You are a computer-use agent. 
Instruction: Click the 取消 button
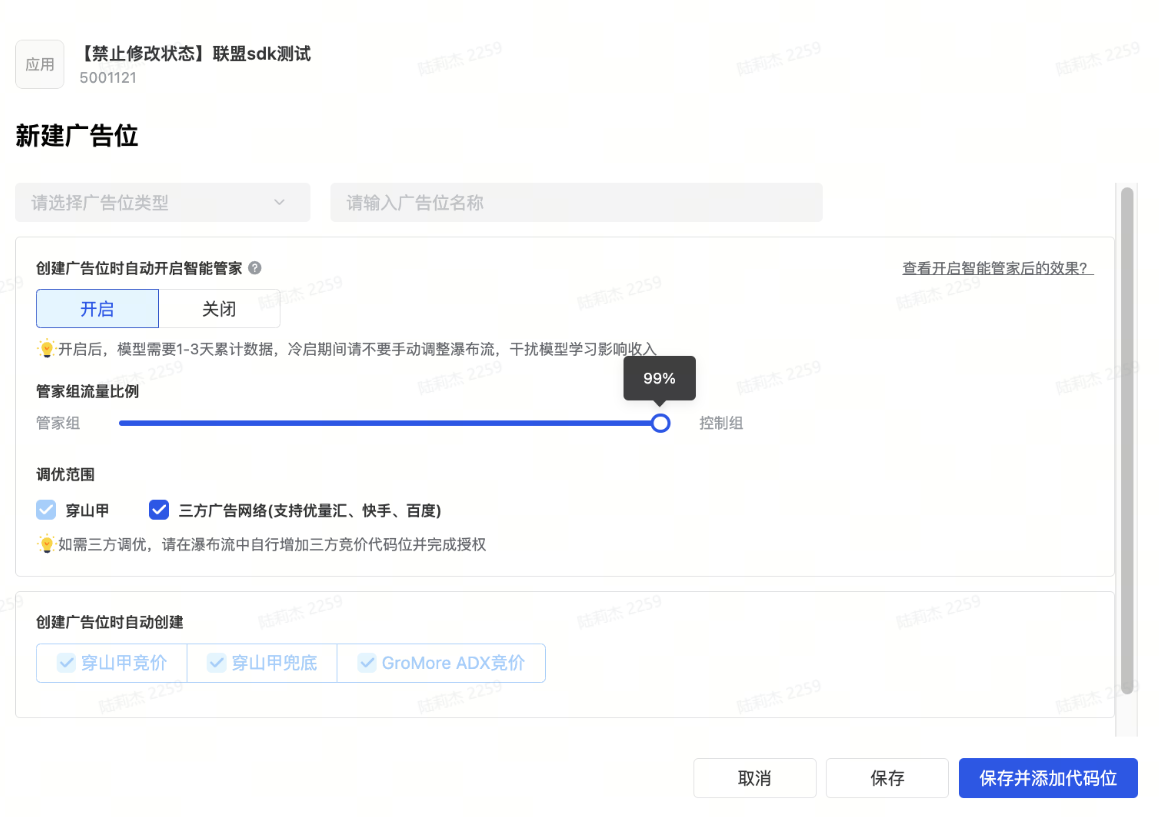[754, 778]
